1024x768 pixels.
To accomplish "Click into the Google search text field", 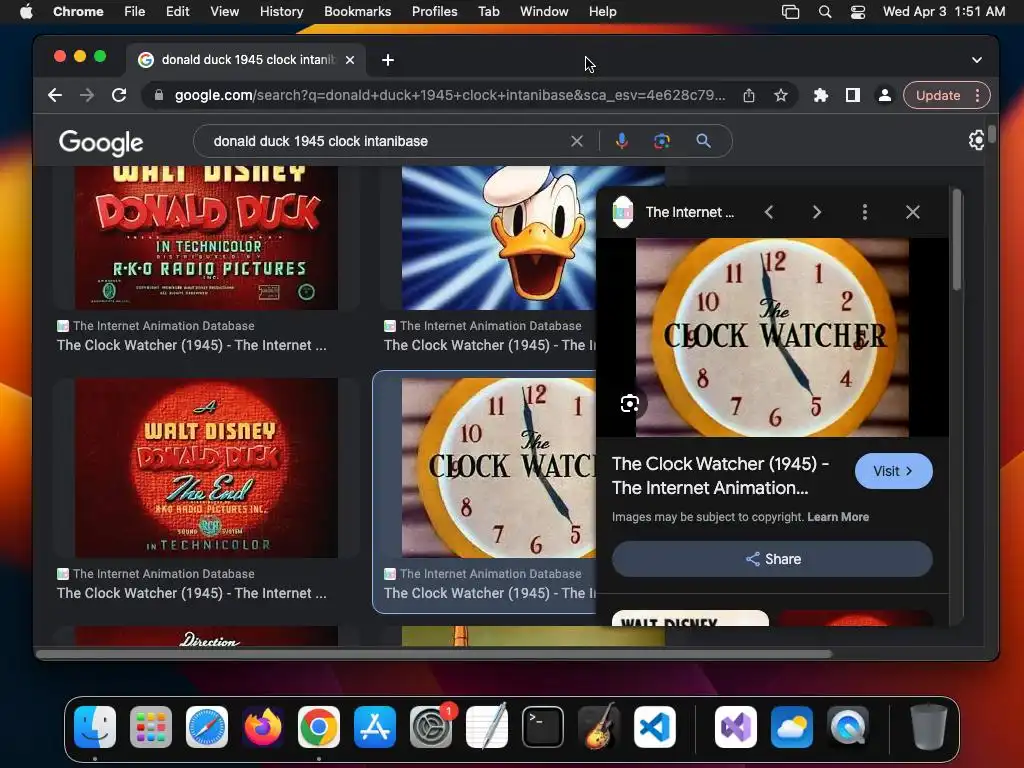I will 385,141.
